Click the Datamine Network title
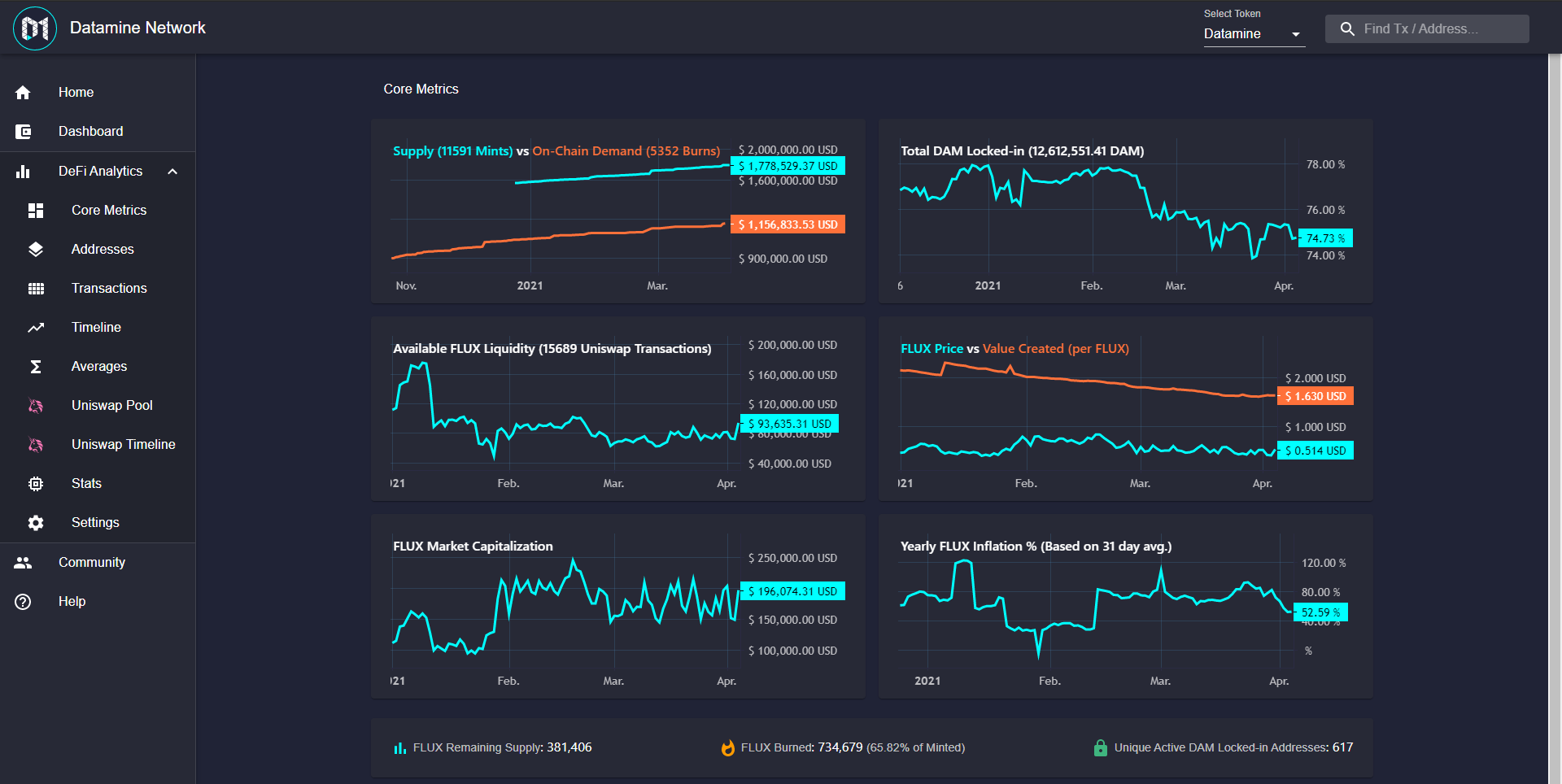The height and width of the screenshot is (784, 1562). point(137,28)
